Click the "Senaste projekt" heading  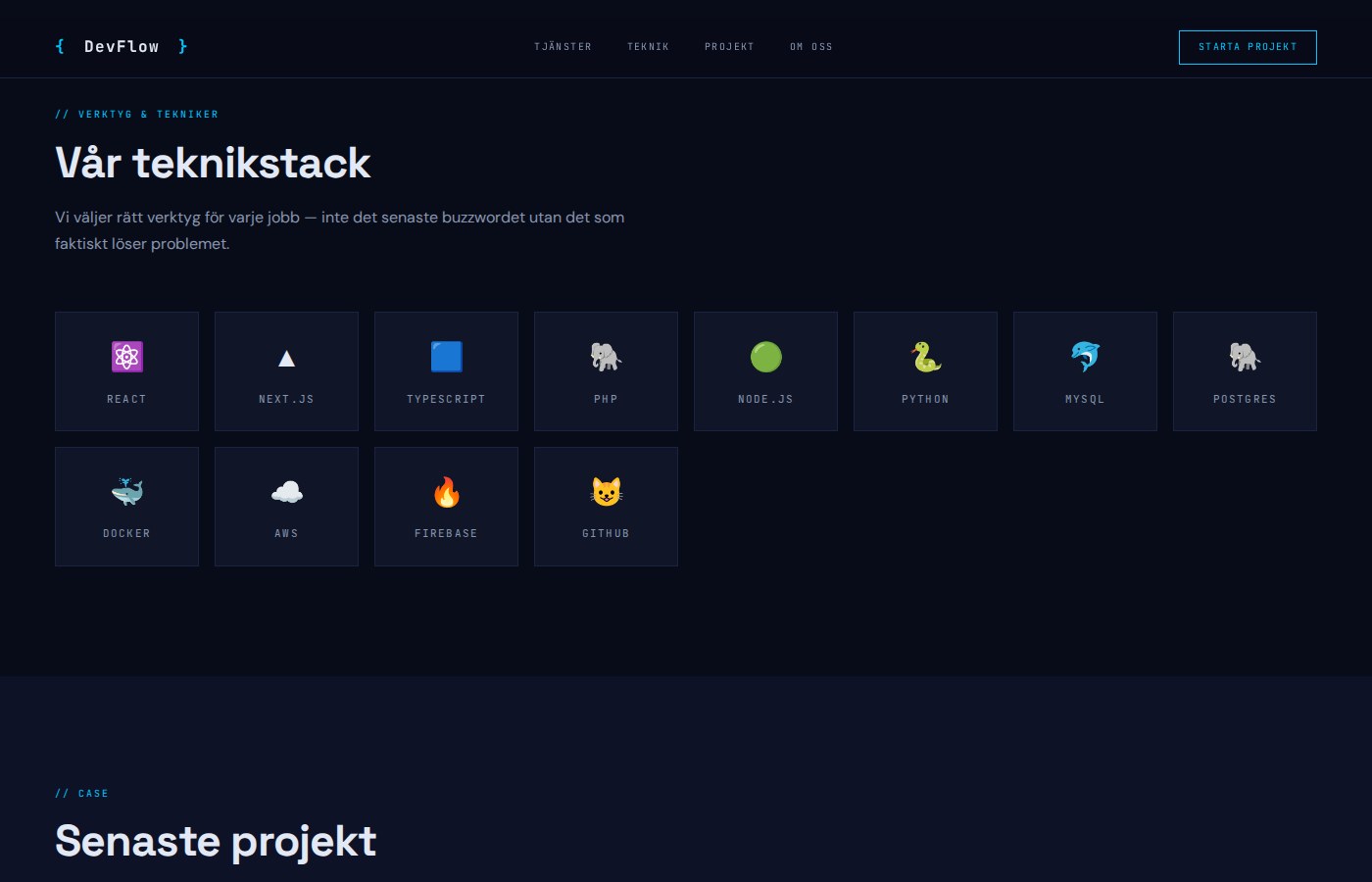click(216, 842)
